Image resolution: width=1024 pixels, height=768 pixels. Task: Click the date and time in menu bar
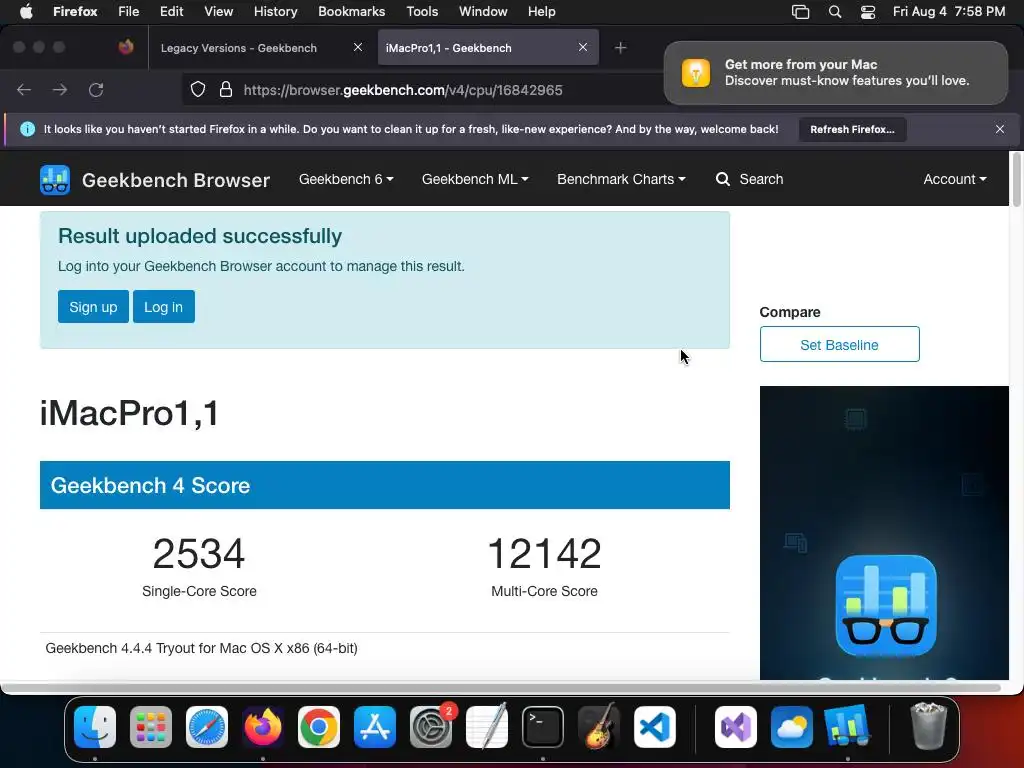click(x=949, y=12)
